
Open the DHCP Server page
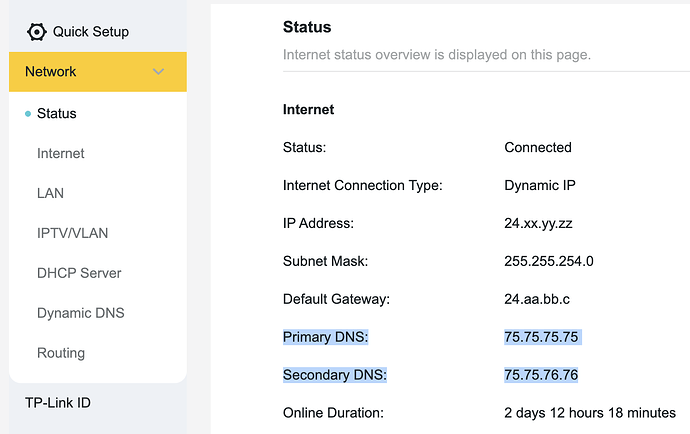pyautogui.click(x=79, y=273)
